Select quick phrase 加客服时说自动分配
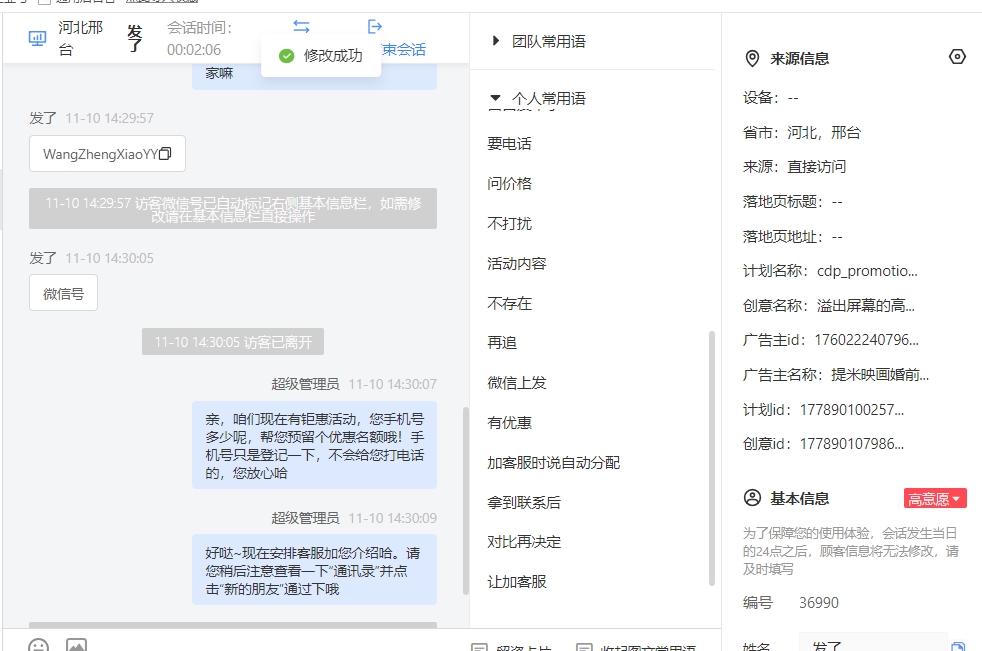This screenshot has height=651, width=982. pos(554,463)
